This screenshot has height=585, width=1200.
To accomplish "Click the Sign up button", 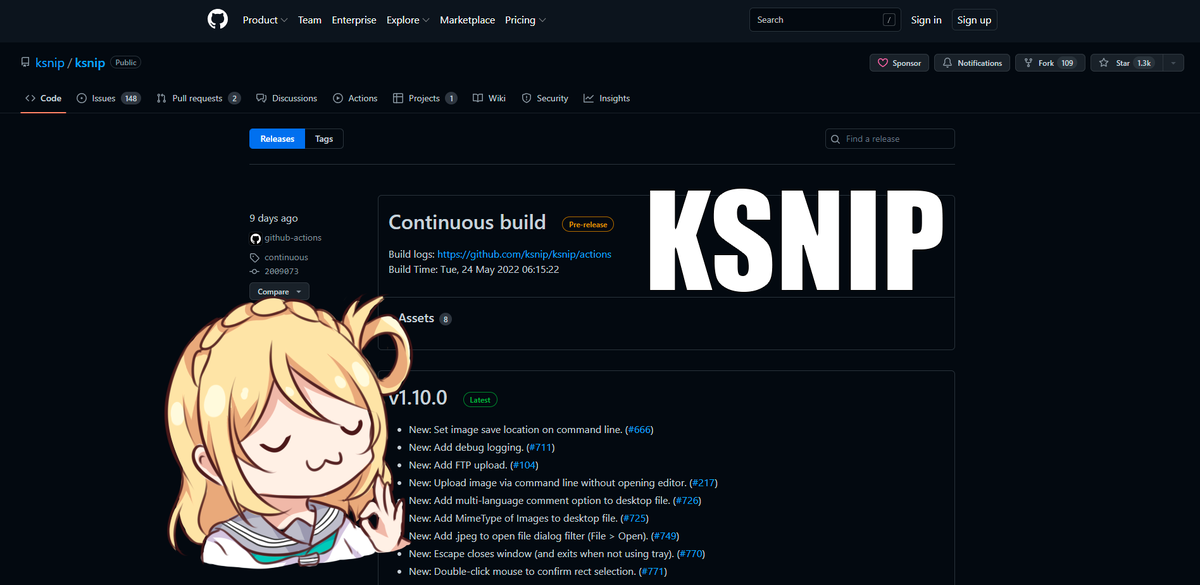I will coord(973,20).
